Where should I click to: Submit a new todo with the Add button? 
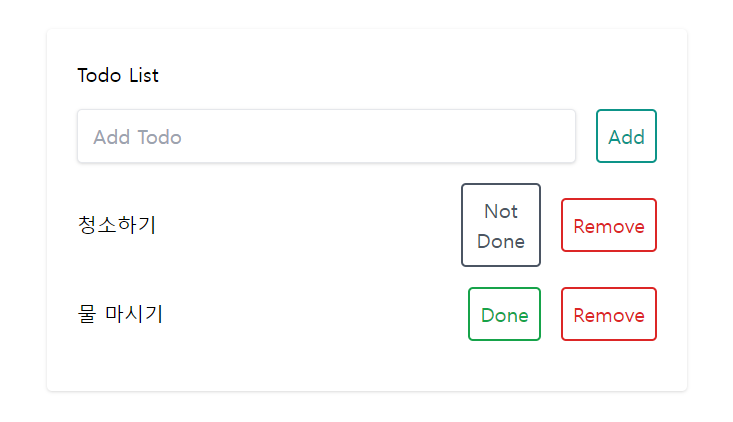626,136
